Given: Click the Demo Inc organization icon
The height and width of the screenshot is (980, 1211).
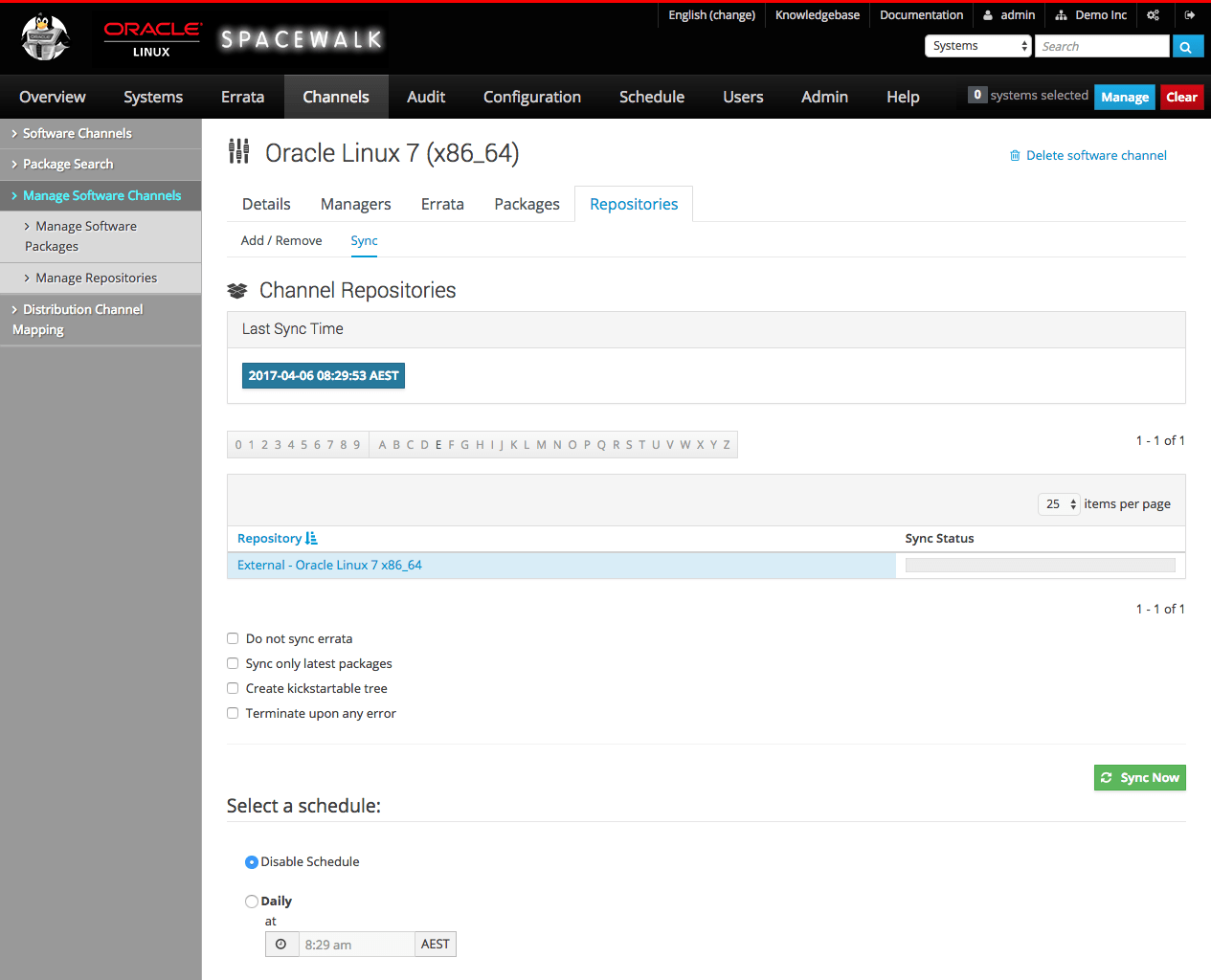Looking at the screenshot, I should click(1061, 15).
